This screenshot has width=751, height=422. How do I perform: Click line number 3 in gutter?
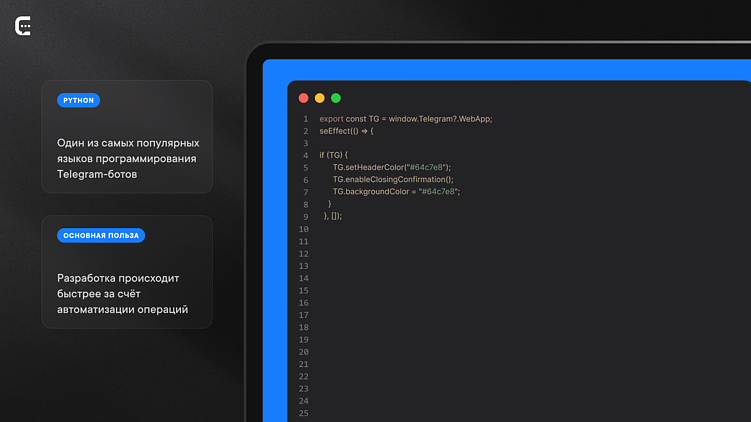306,143
